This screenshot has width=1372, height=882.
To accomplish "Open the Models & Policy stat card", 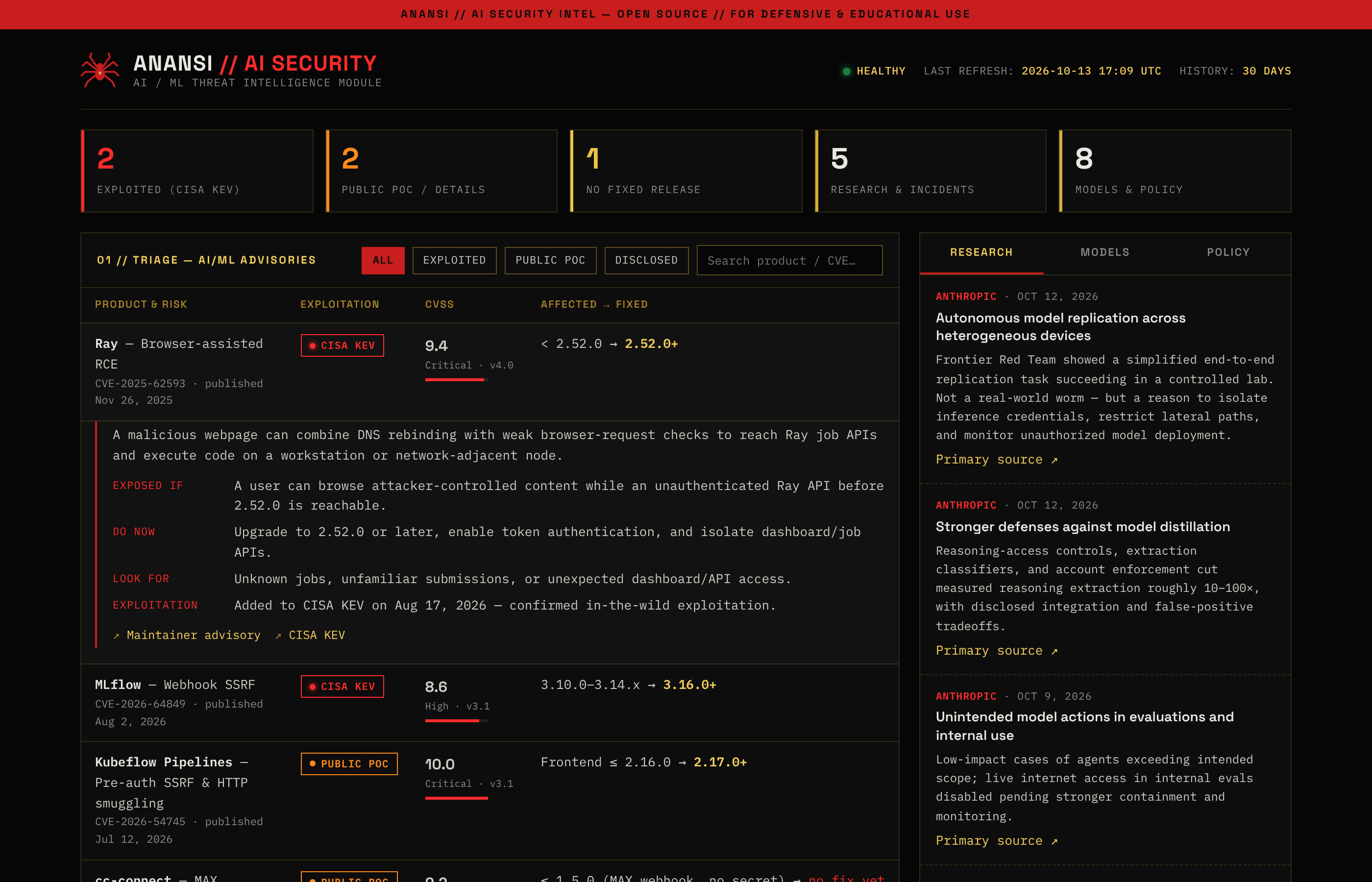I will [1175, 171].
